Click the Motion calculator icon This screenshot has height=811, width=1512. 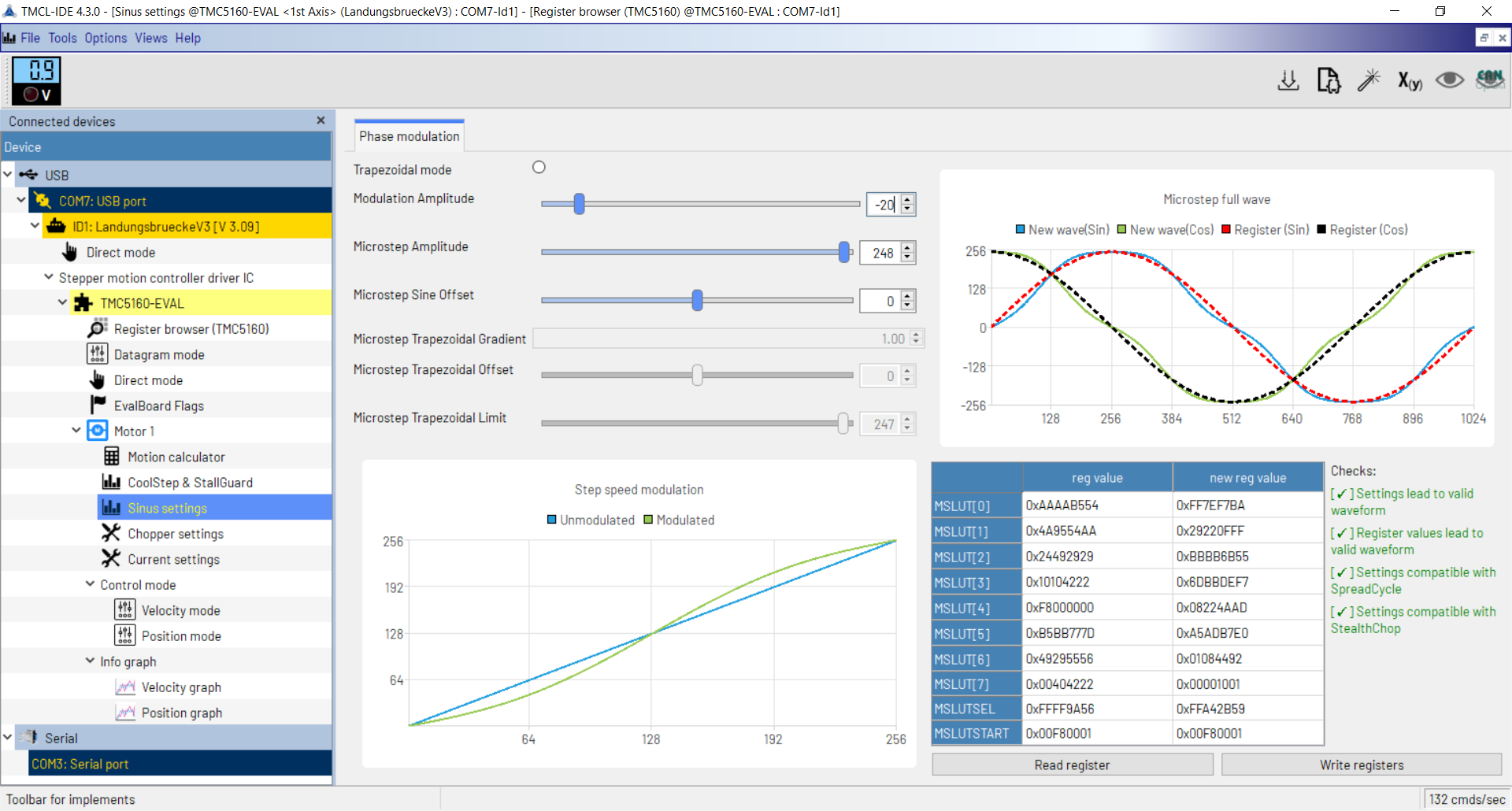(x=112, y=457)
